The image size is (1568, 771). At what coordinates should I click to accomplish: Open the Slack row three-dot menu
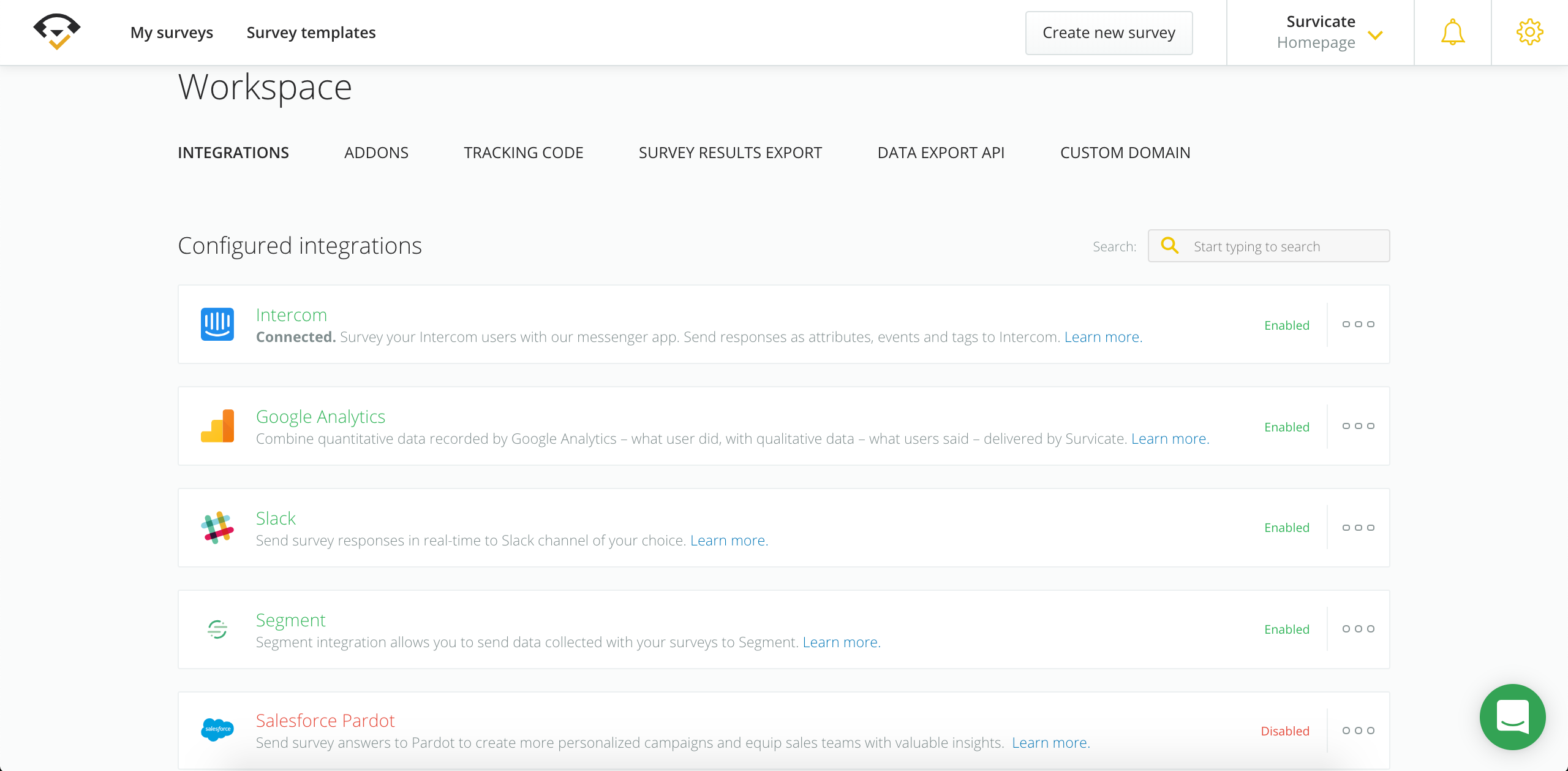point(1358,528)
